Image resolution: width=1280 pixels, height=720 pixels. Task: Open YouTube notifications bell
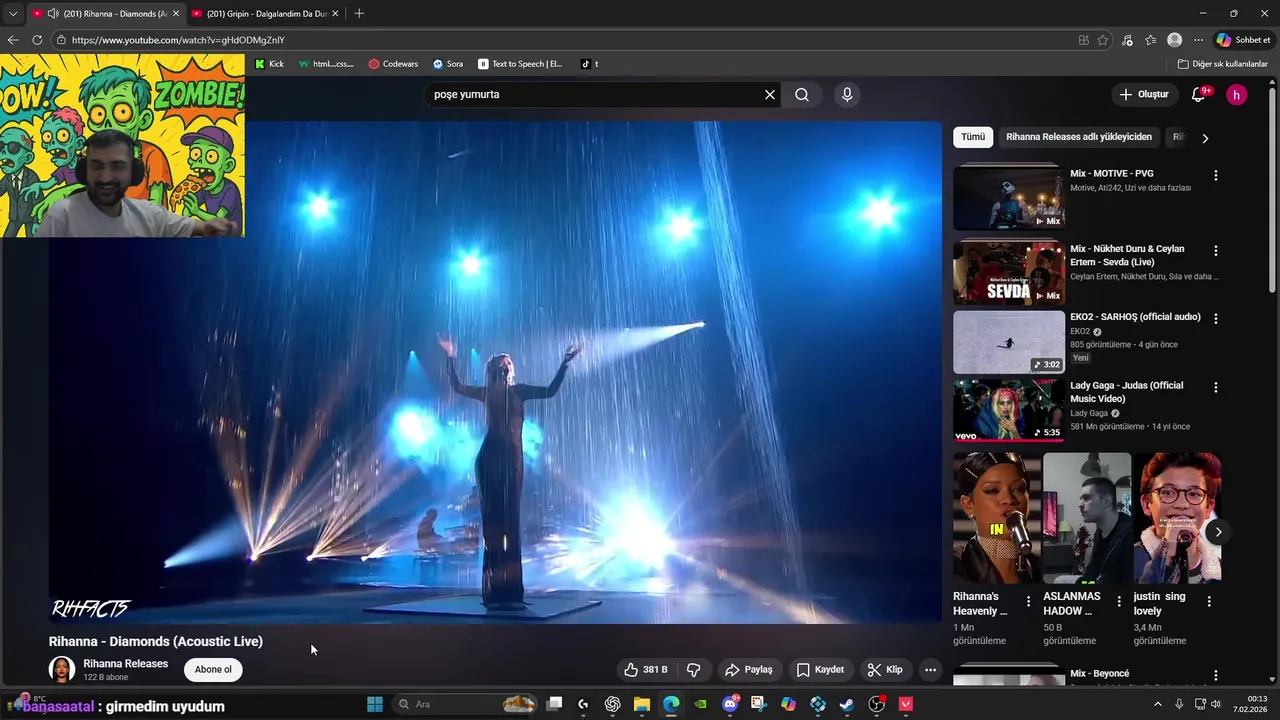[1199, 94]
